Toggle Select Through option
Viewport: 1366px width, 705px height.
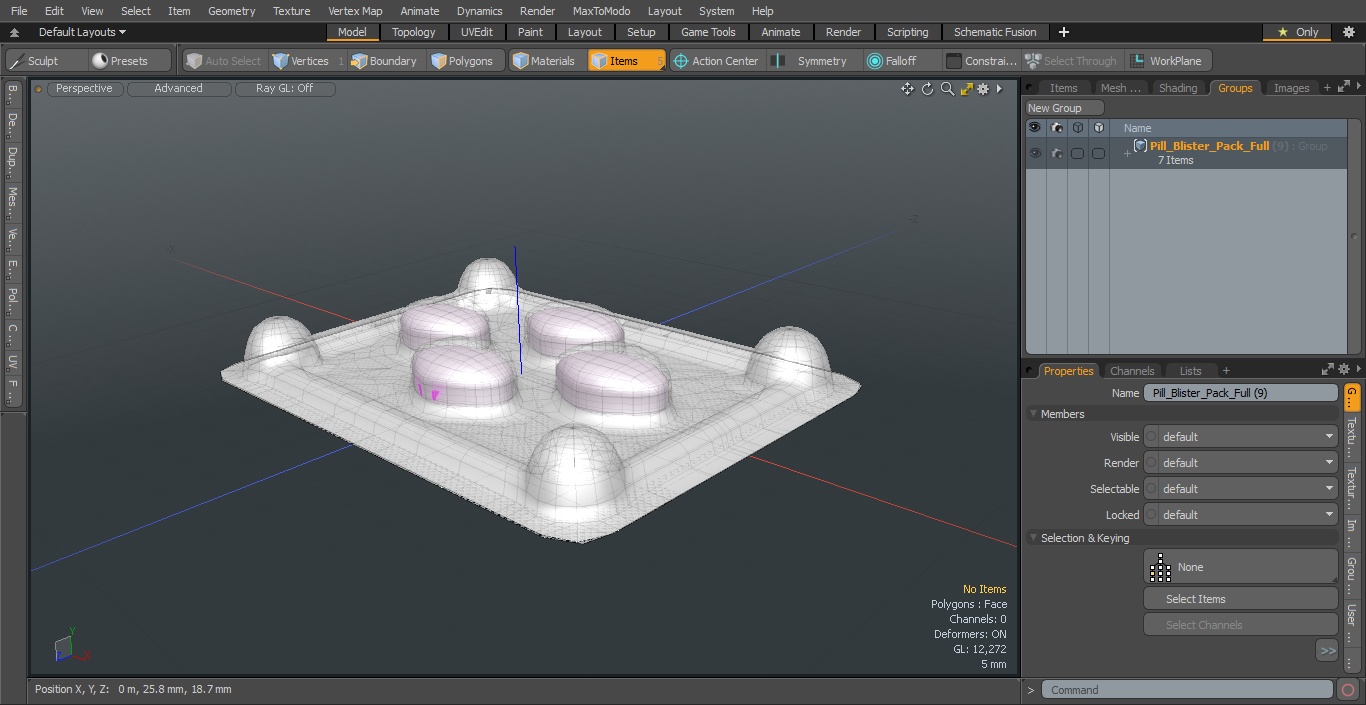1071,61
